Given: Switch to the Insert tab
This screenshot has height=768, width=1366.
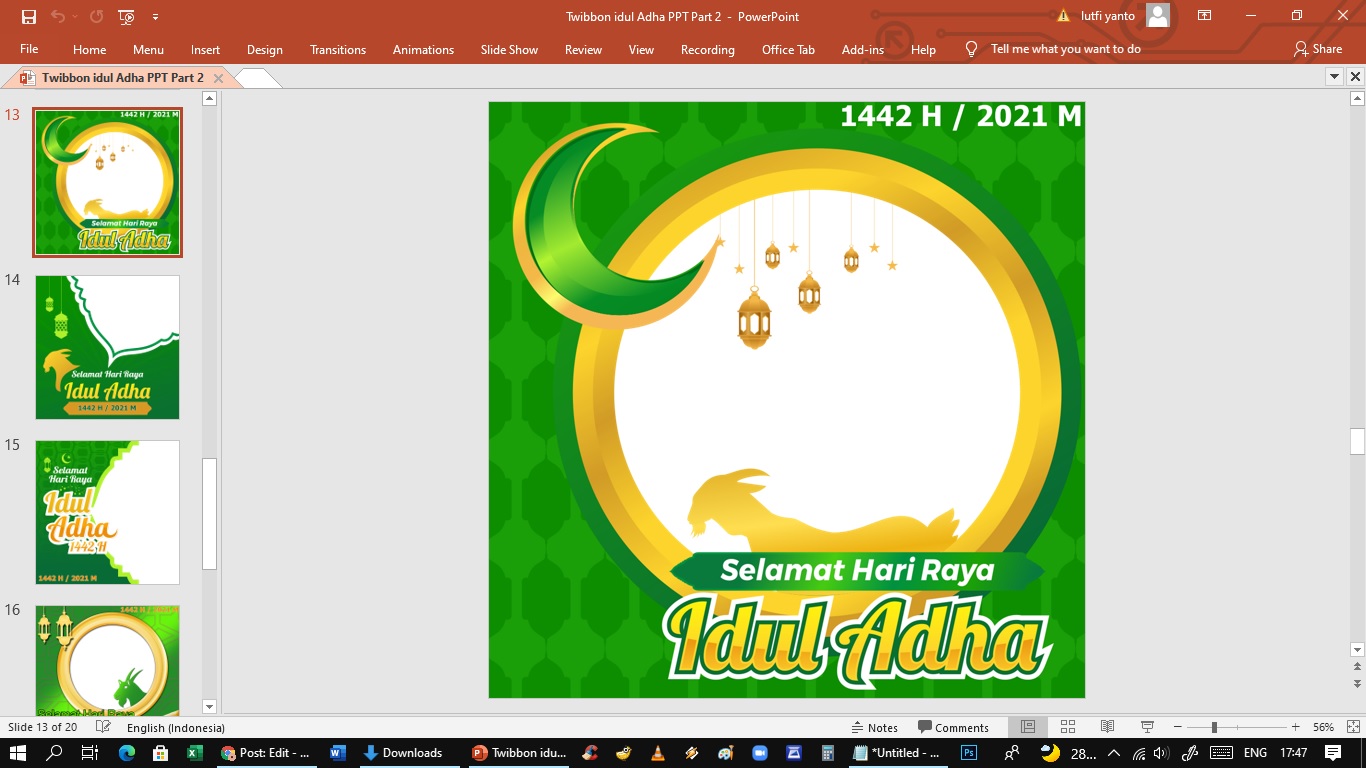Looking at the screenshot, I should (205, 49).
